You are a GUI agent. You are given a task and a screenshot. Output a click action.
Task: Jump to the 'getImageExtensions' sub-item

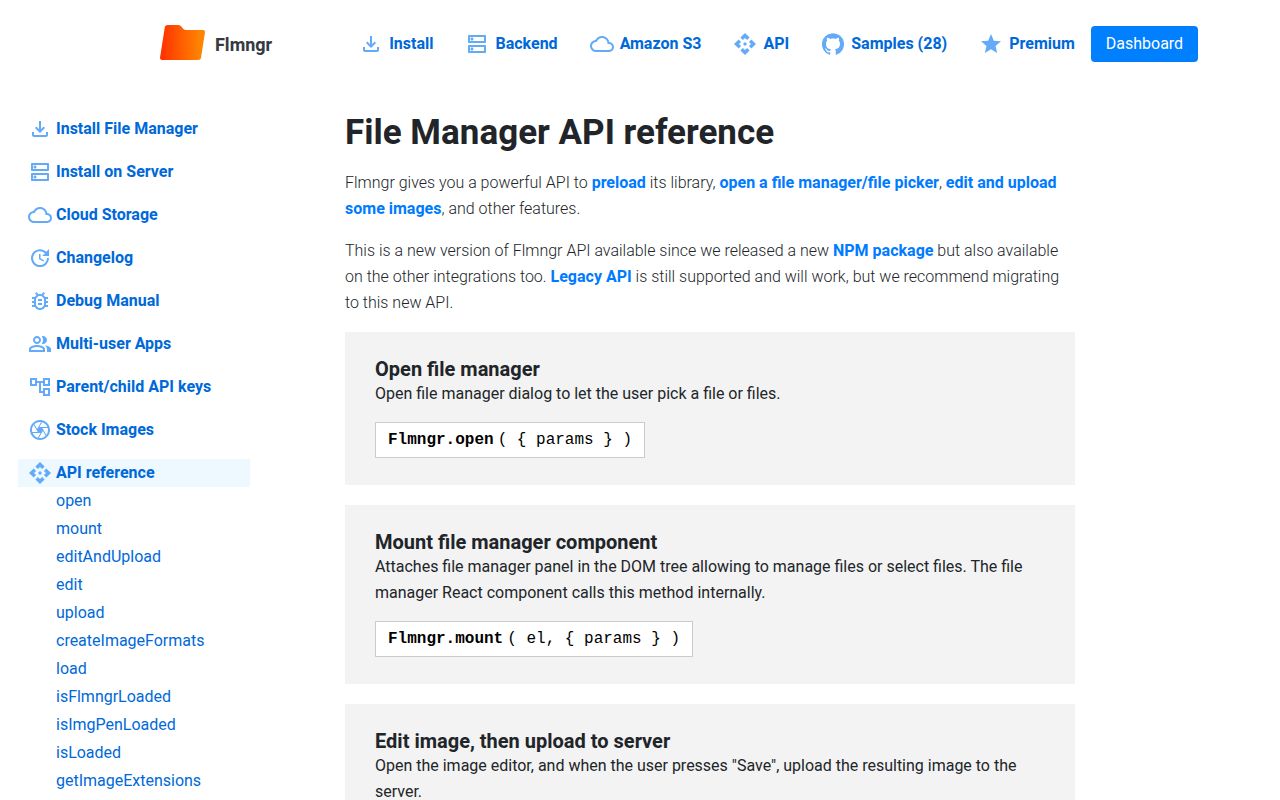pyautogui.click(x=128, y=781)
